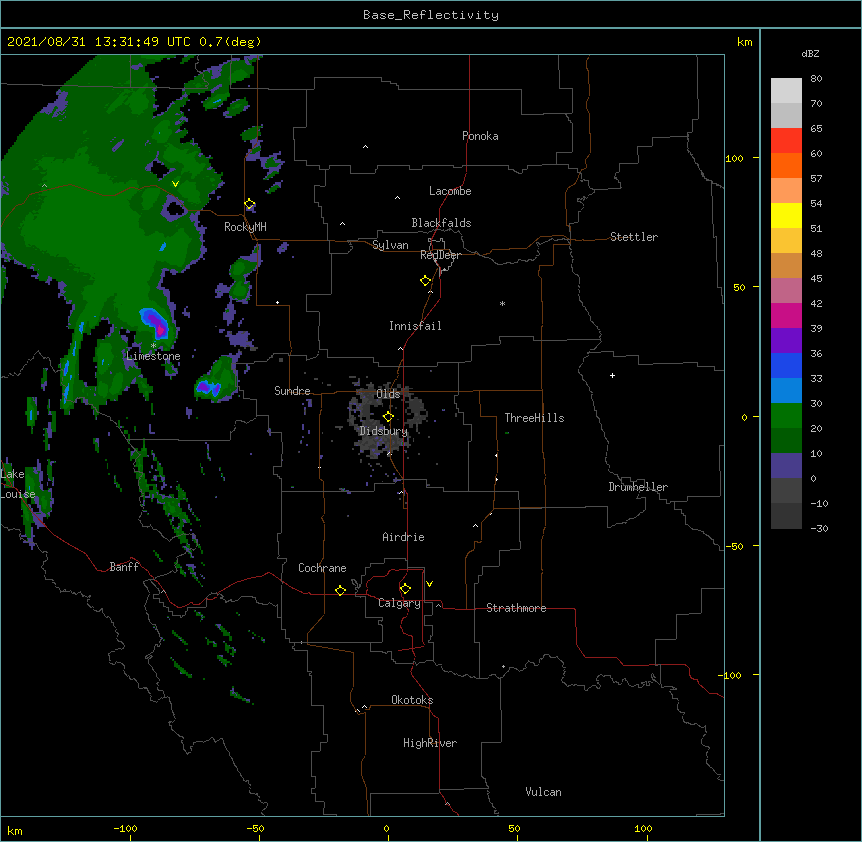
Task: Click the Strathmore label
Action: 516,608
